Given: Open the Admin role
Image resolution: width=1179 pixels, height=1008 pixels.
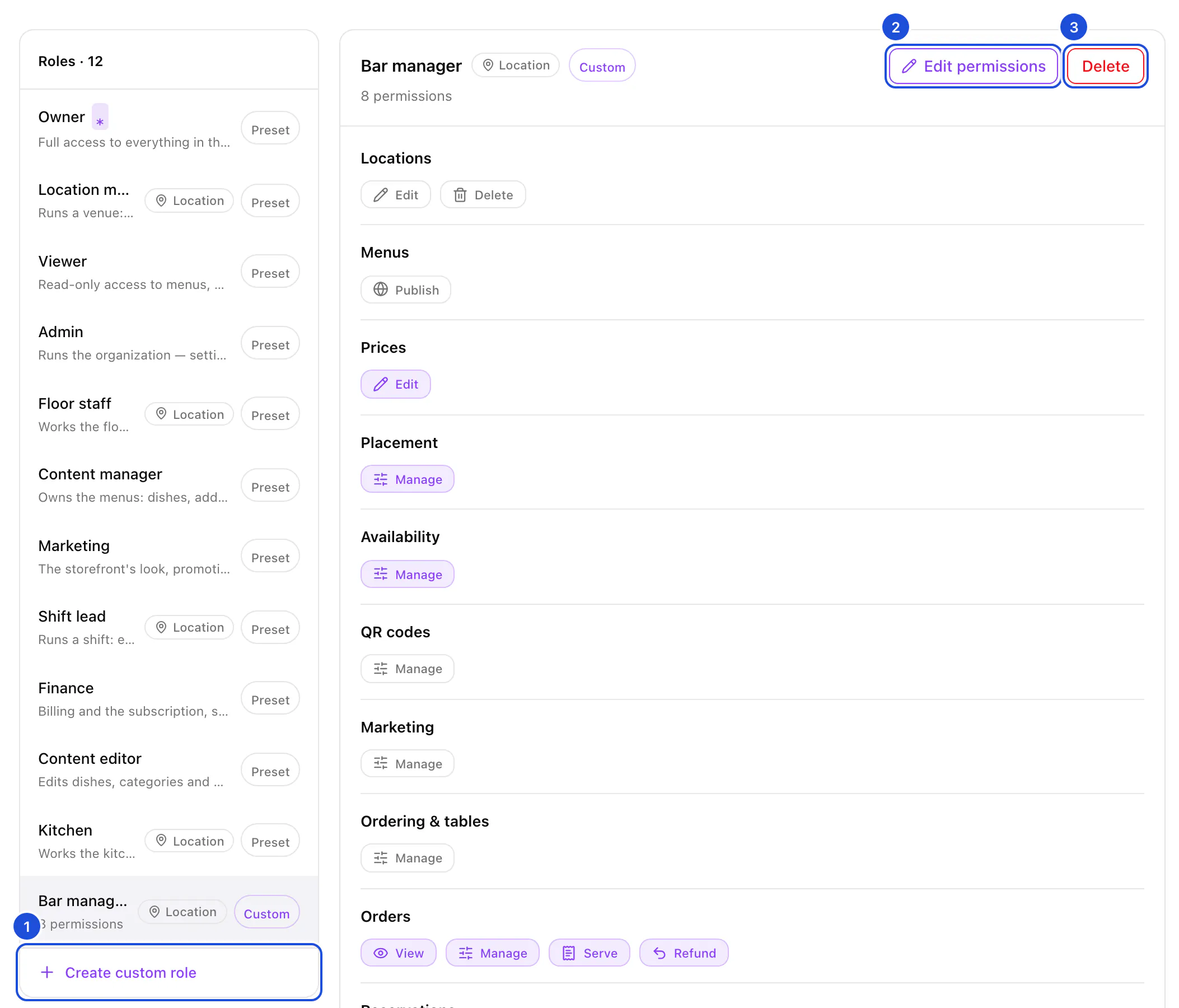Looking at the screenshot, I should tap(169, 343).
